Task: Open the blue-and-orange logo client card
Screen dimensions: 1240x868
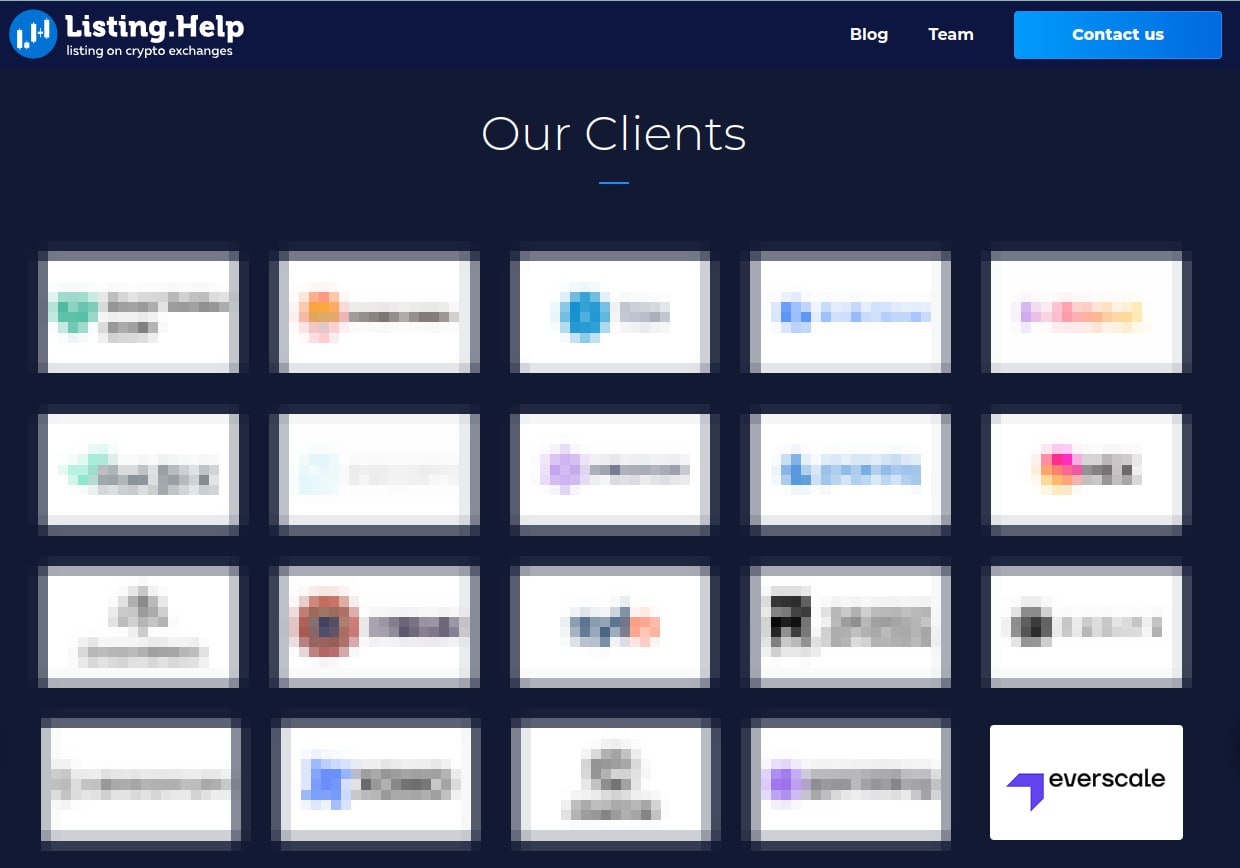Action: [610, 626]
